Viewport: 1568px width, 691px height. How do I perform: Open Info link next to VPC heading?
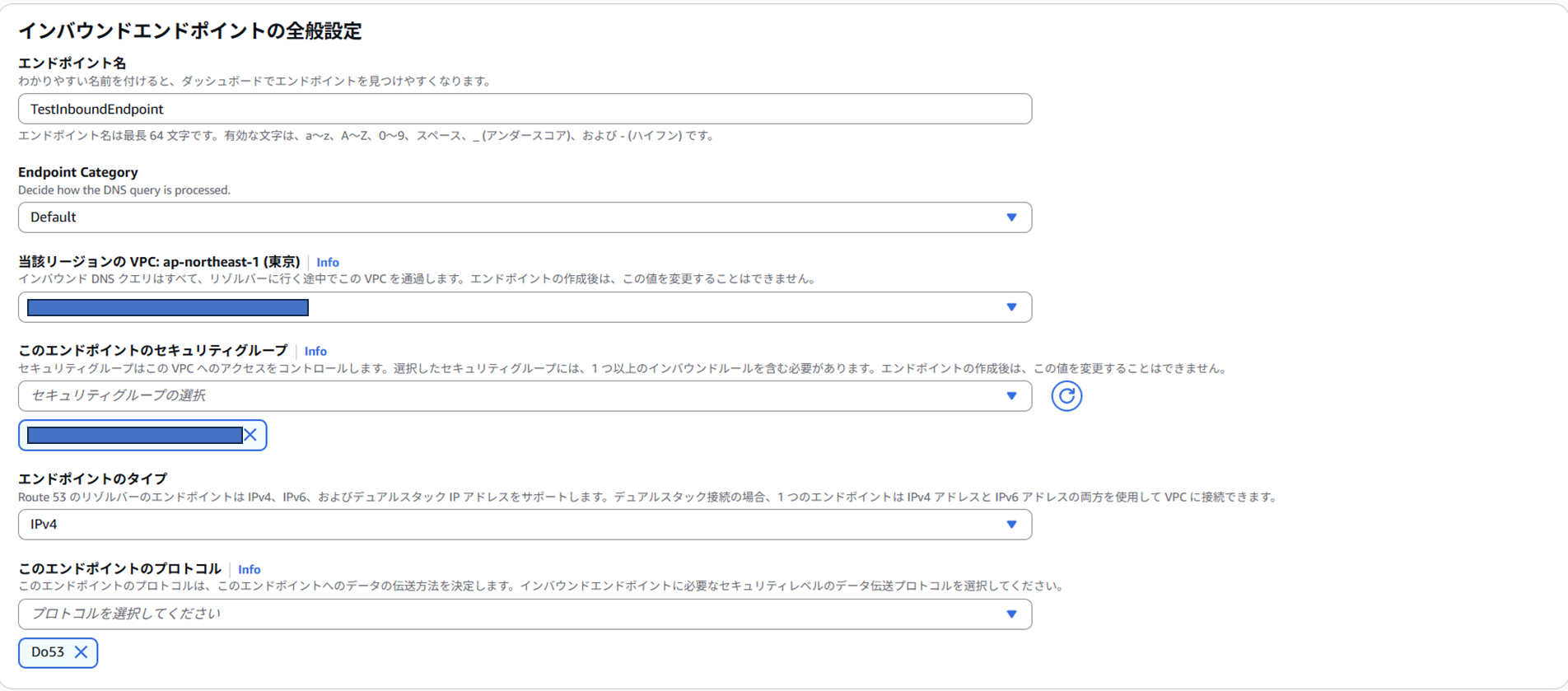328,263
